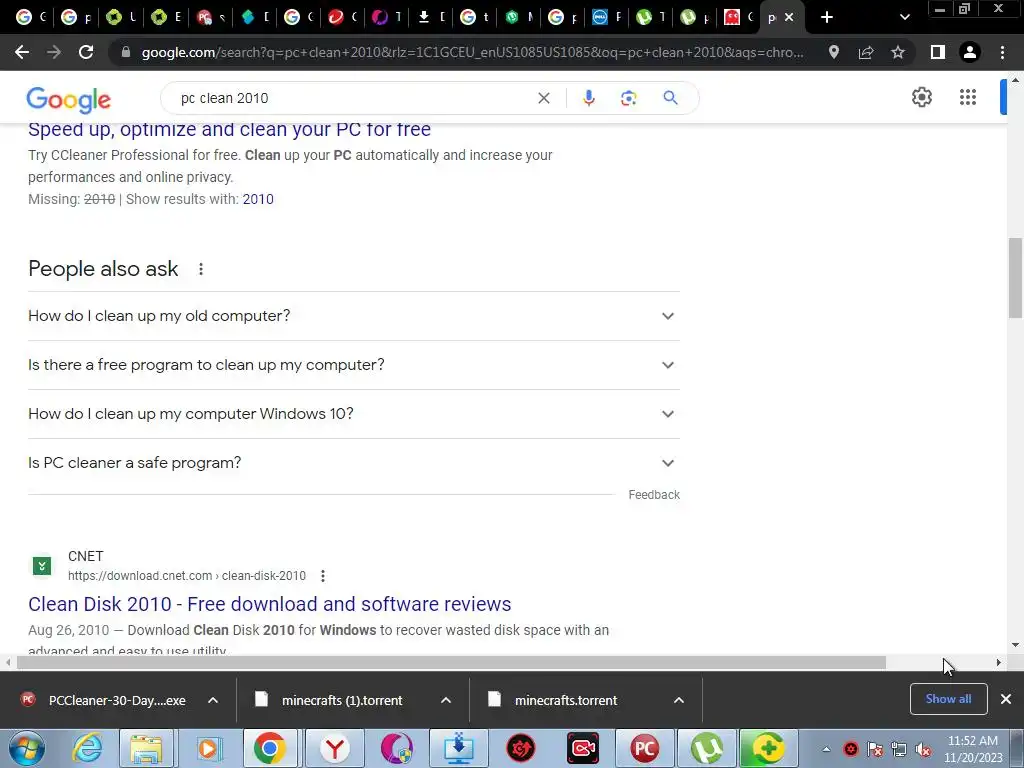The height and width of the screenshot is (768, 1024).
Task: Open options for minecrafts.torrent download
Action: pyautogui.click(x=679, y=700)
